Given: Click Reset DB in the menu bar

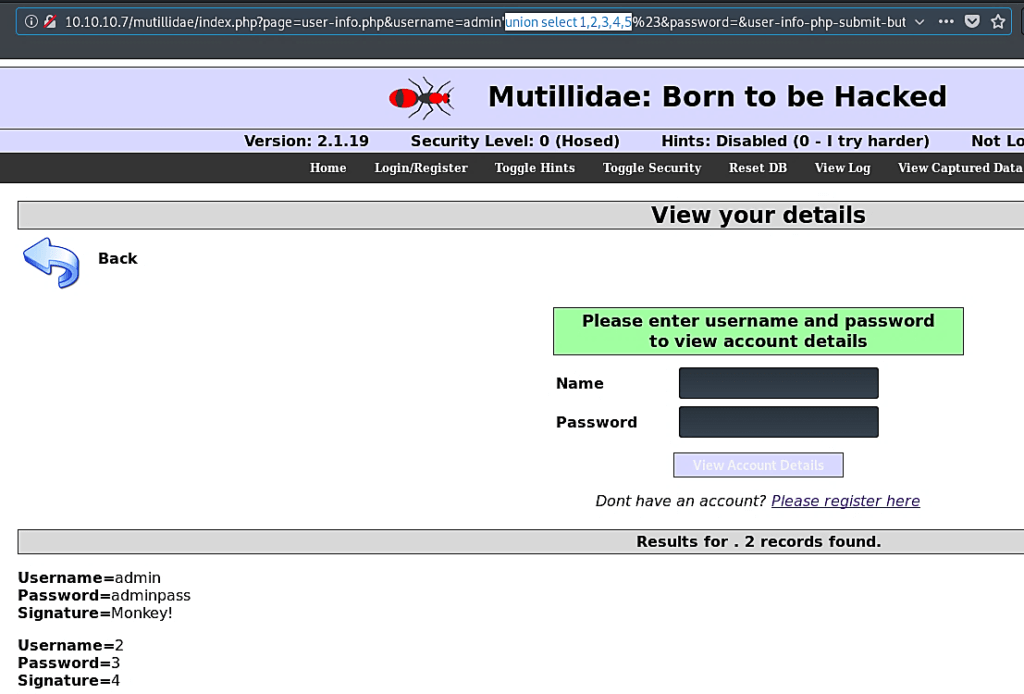Looking at the screenshot, I should coord(758,168).
